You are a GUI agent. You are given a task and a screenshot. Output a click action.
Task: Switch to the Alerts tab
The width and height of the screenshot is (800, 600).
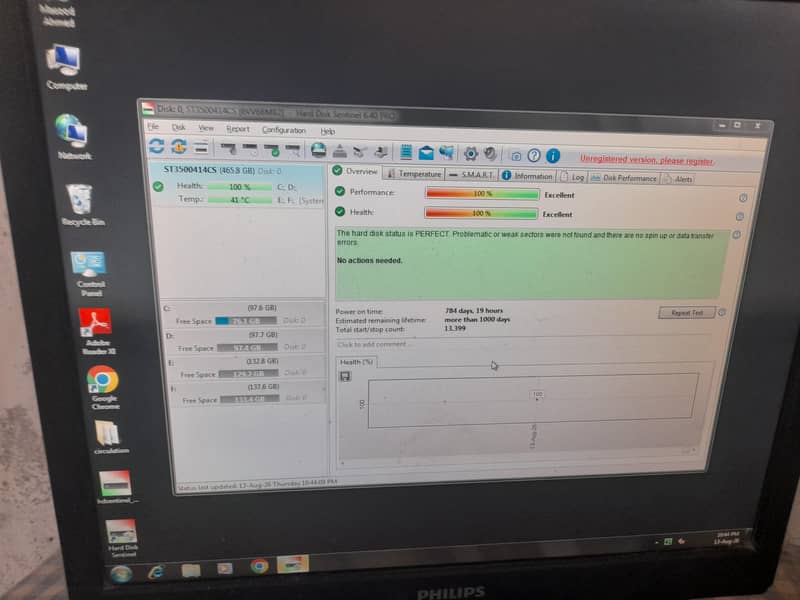point(678,179)
